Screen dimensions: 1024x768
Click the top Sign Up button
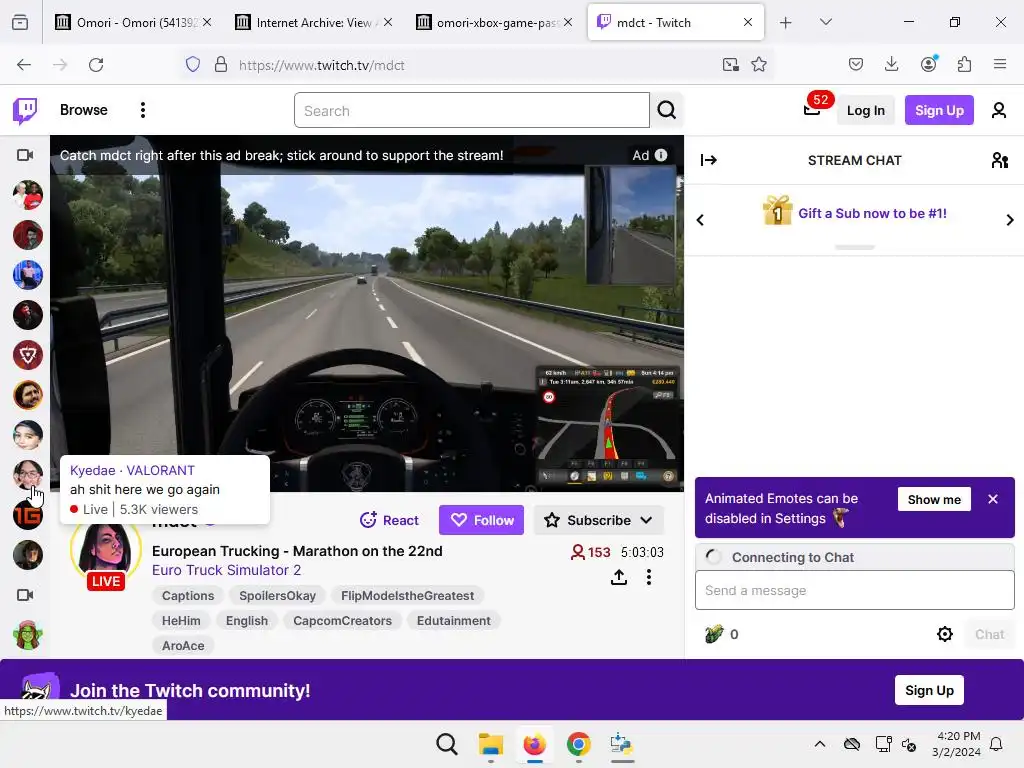tap(939, 110)
